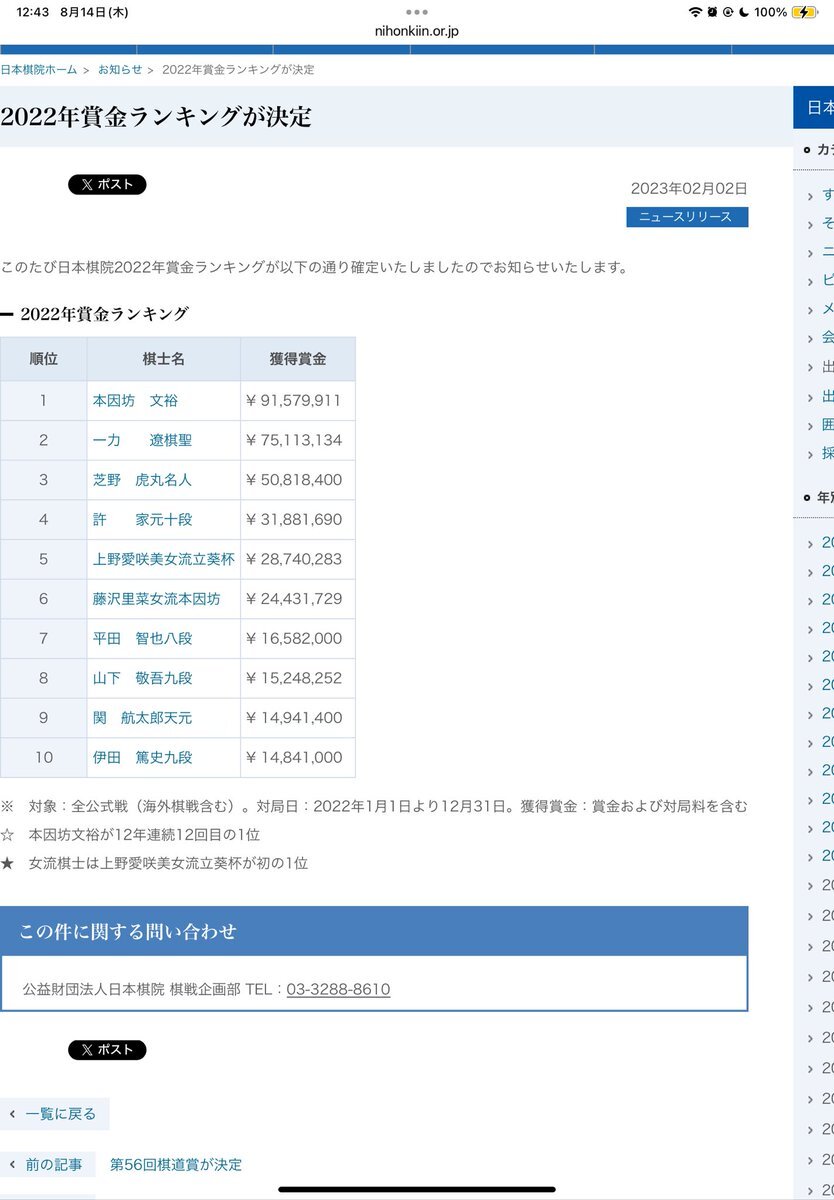The height and width of the screenshot is (1200, 834).
Task: Select the prize amount ¥31,881,690
Action: tap(293, 520)
